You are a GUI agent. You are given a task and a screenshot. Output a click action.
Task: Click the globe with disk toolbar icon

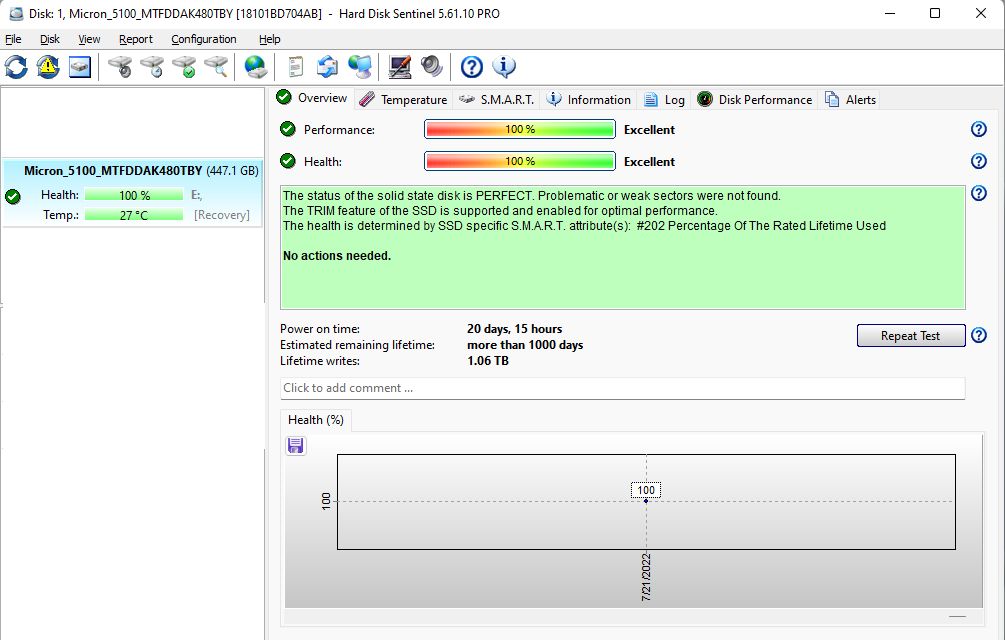click(x=256, y=67)
